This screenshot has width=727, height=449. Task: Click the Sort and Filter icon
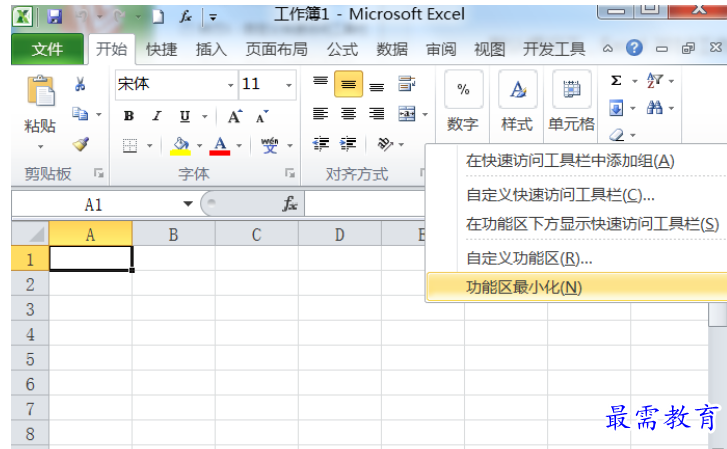pyautogui.click(x=655, y=81)
